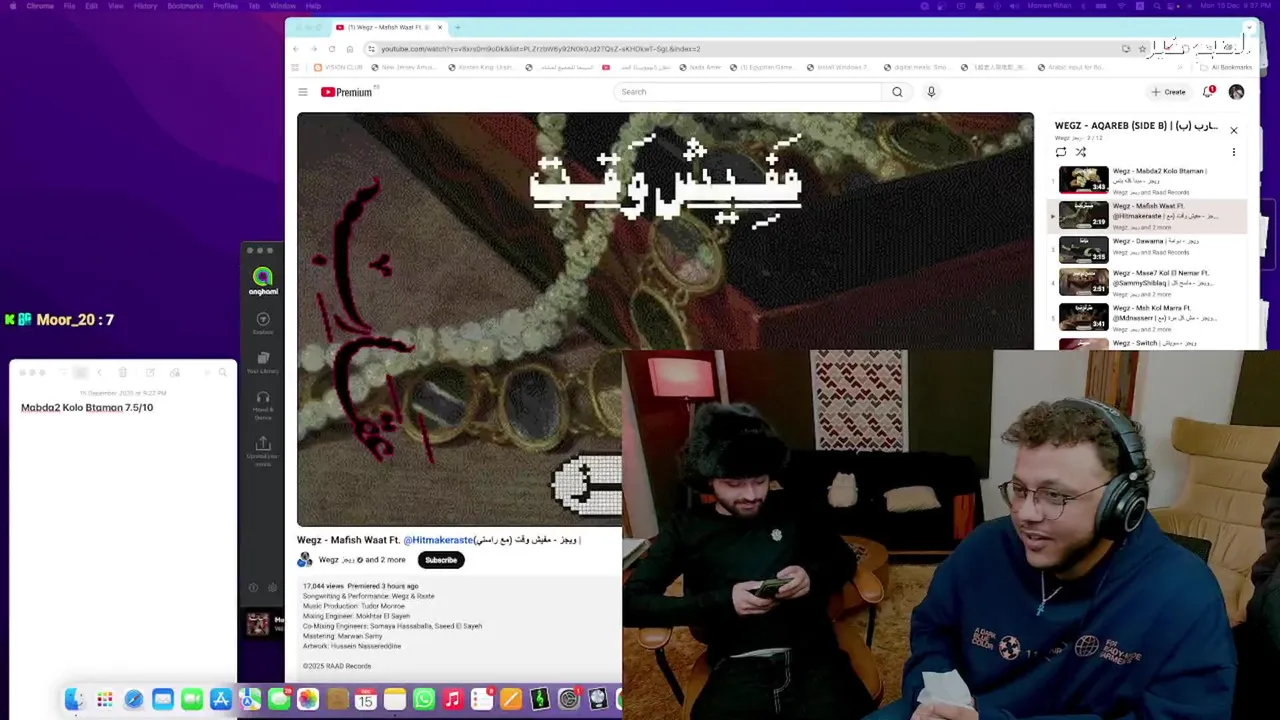Open Bookmarks menu in menu bar
The width and height of the screenshot is (1280, 720).
point(185,6)
